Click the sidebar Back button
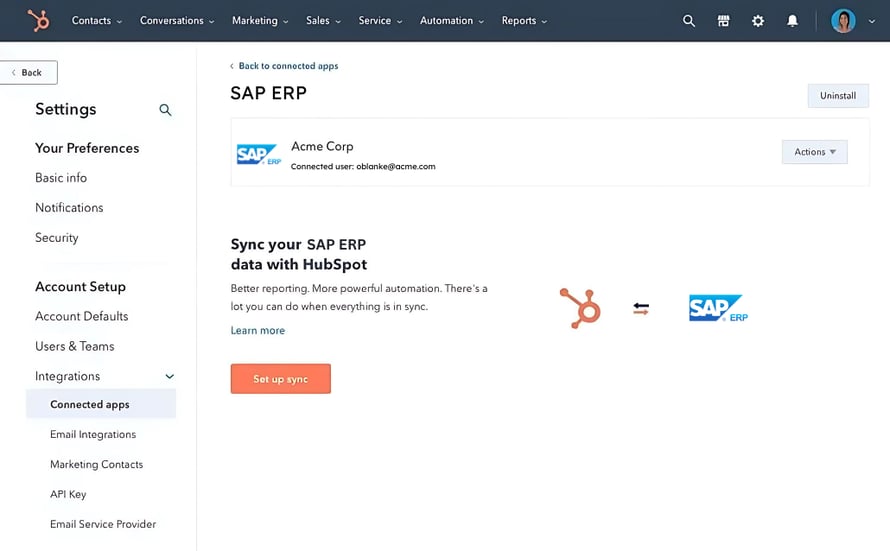The height and width of the screenshot is (551, 890). click(x=27, y=73)
